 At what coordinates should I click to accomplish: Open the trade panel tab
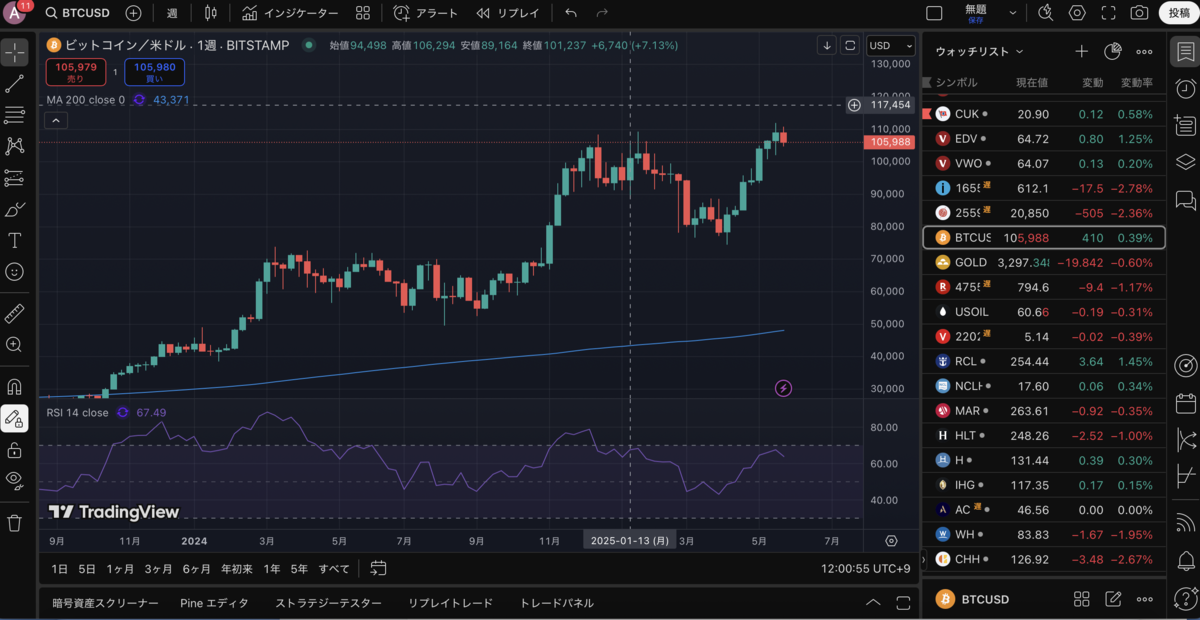point(556,603)
